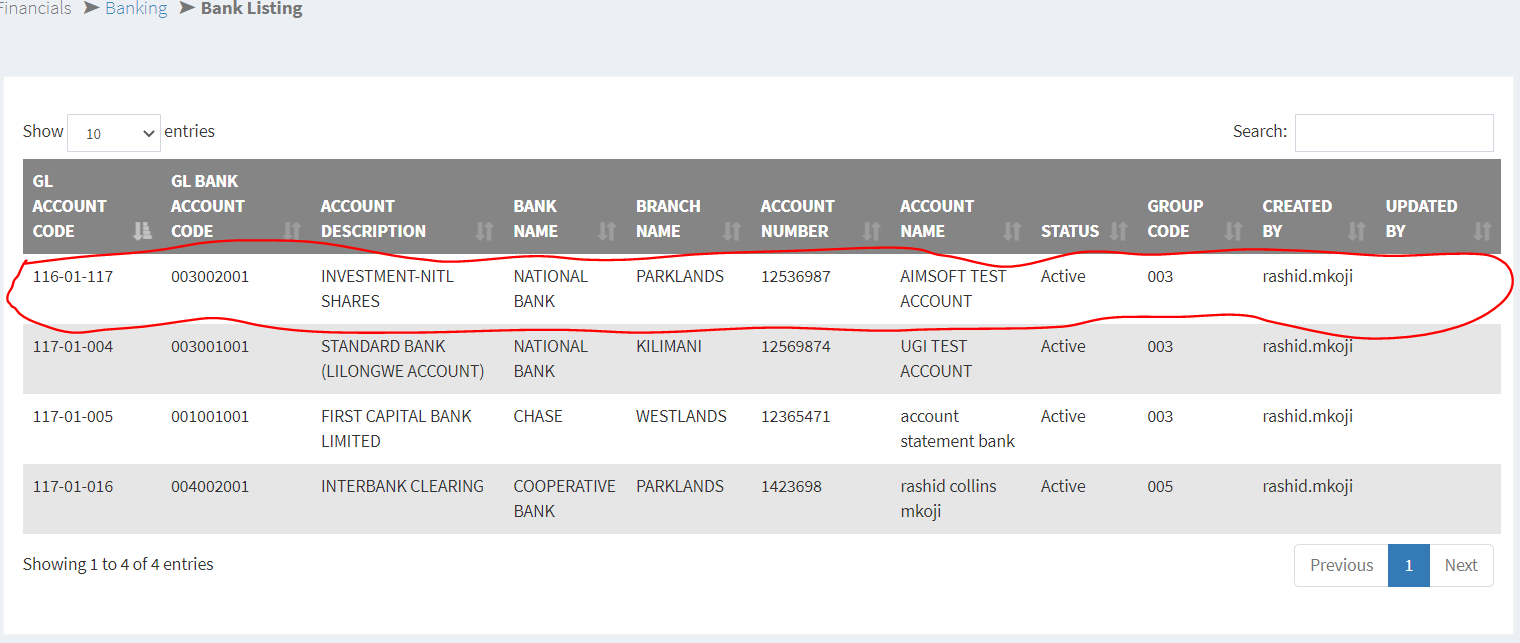Click into the Search input field
The width and height of the screenshot is (1520, 643).
click(x=1393, y=133)
